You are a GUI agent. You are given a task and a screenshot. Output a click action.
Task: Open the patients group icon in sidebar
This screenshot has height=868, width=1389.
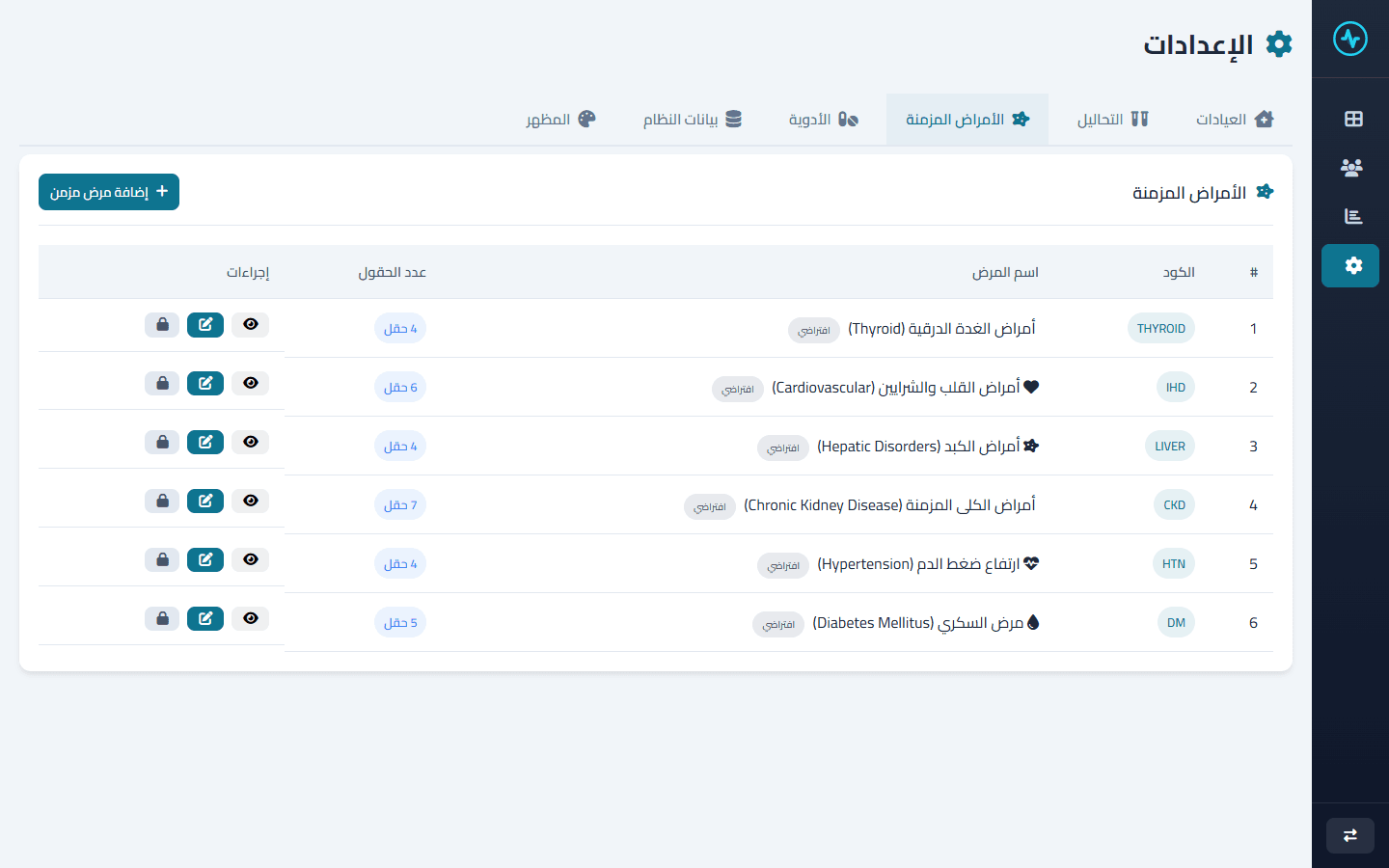pos(1351,167)
